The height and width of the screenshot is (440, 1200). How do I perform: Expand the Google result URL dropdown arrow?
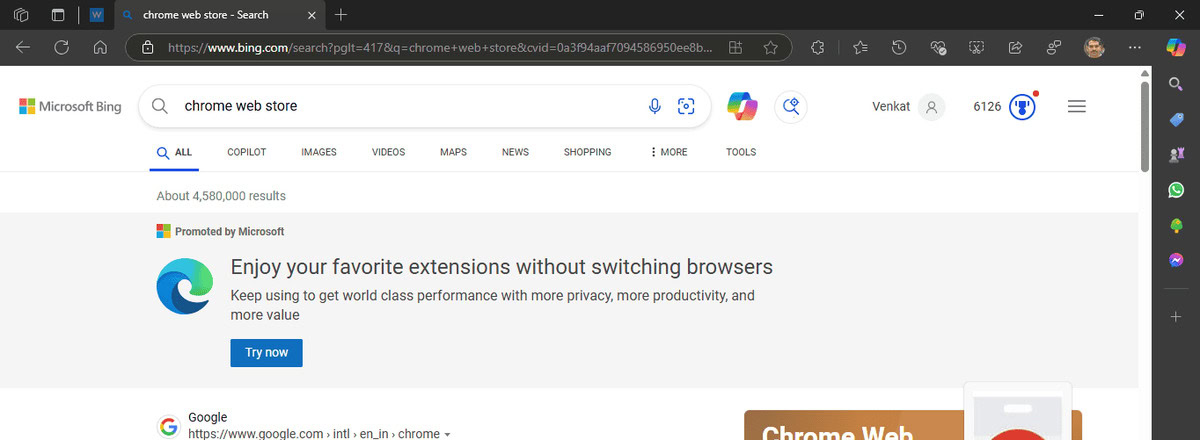point(448,434)
